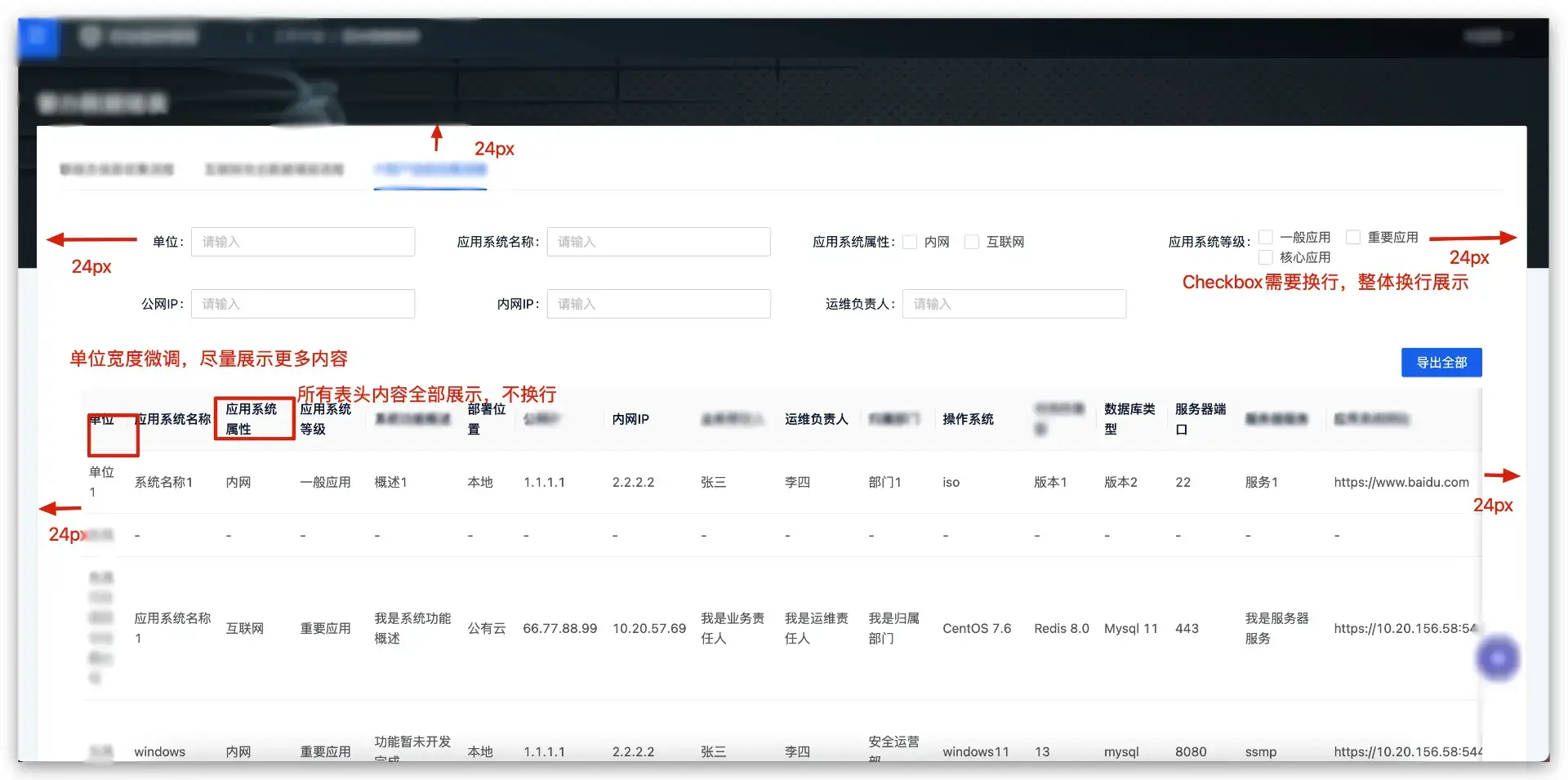Click the 部门1 cell
The image size is (1568, 780).
[884, 482]
